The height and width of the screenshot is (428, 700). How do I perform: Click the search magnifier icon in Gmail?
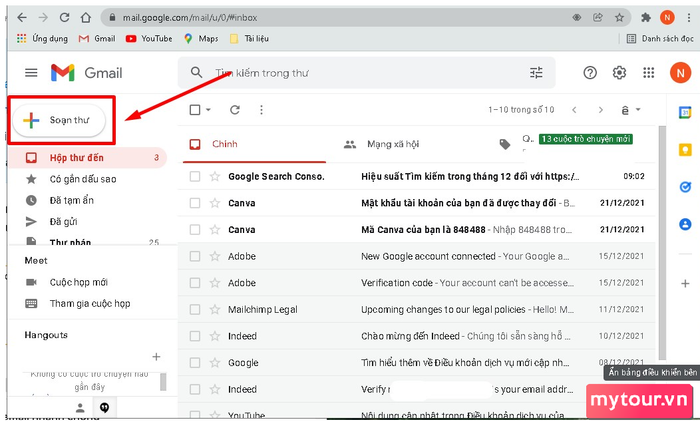pyautogui.click(x=196, y=72)
